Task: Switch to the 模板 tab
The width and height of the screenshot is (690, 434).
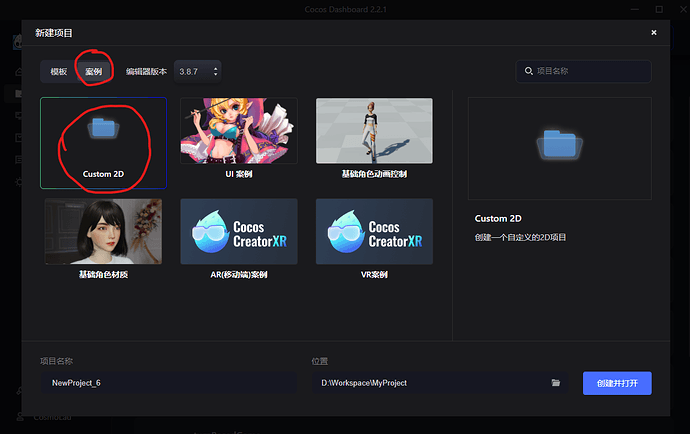Action: click(59, 71)
